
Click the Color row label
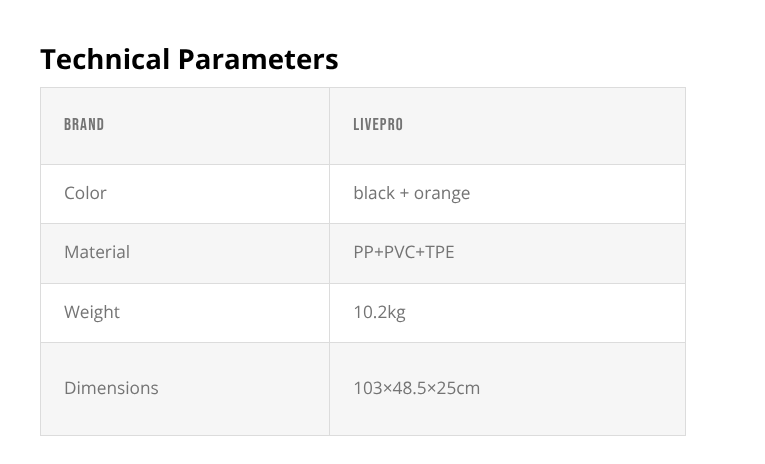click(85, 193)
